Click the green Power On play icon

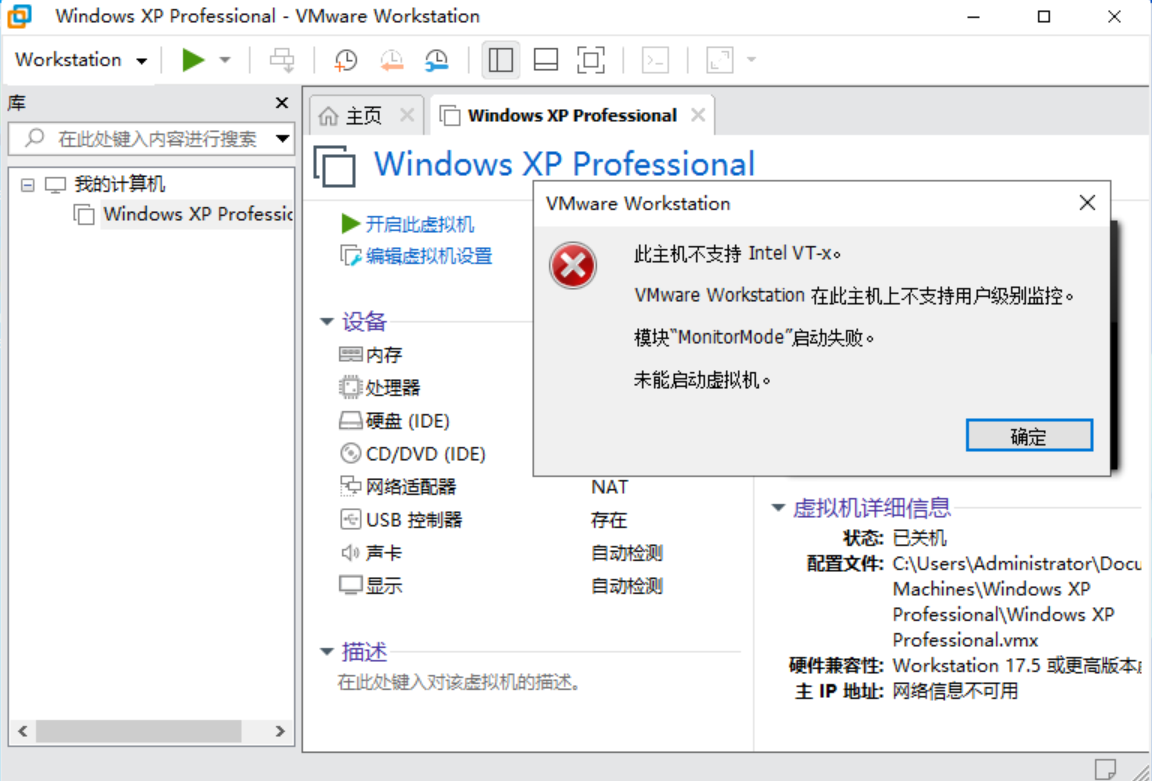pos(193,60)
